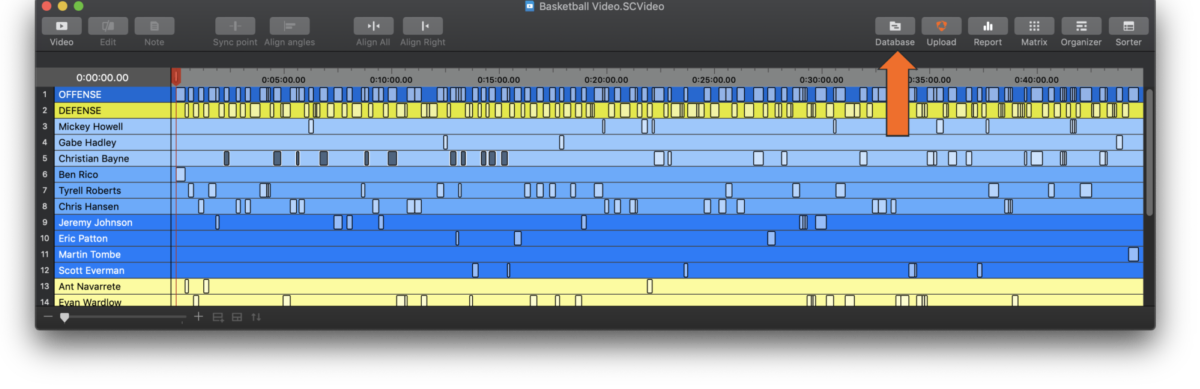
Task: Click the red playhead marker
Action: point(176,76)
